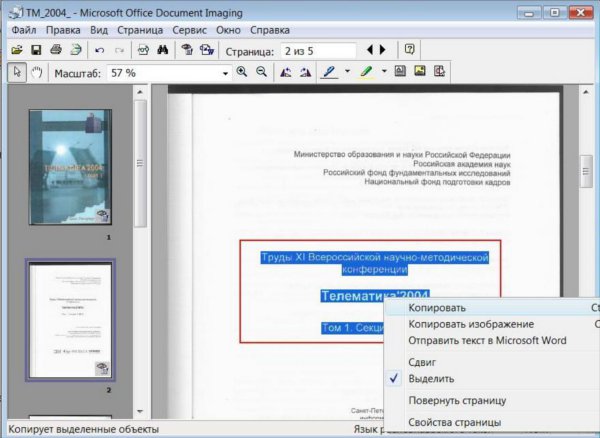Viewport: 600px width, 438px height.
Task: Click the document view scroll up arrow
Action: point(586,92)
